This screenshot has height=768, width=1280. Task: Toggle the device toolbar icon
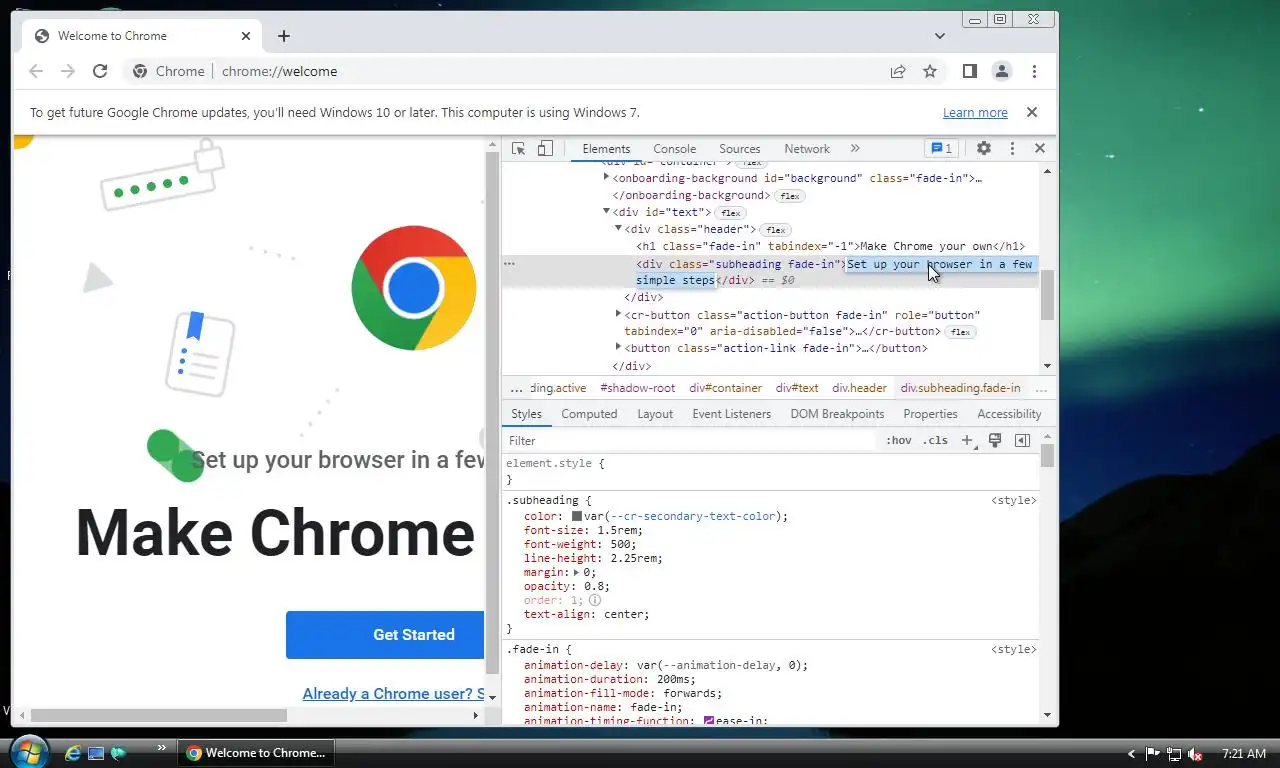pyautogui.click(x=545, y=148)
